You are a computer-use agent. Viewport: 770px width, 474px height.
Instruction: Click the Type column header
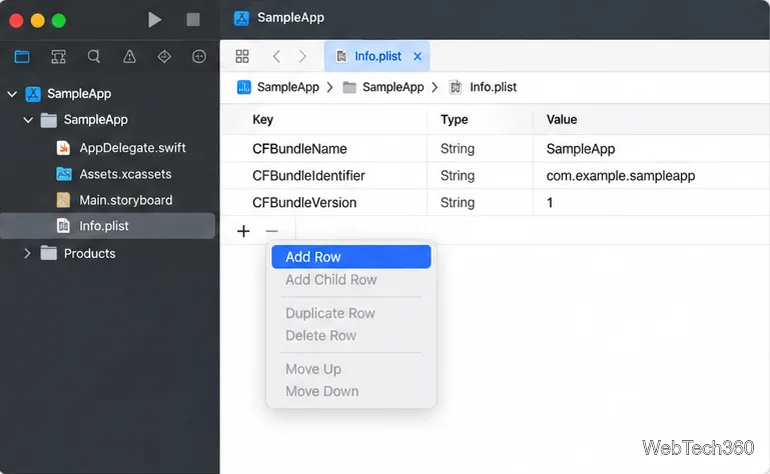point(454,120)
